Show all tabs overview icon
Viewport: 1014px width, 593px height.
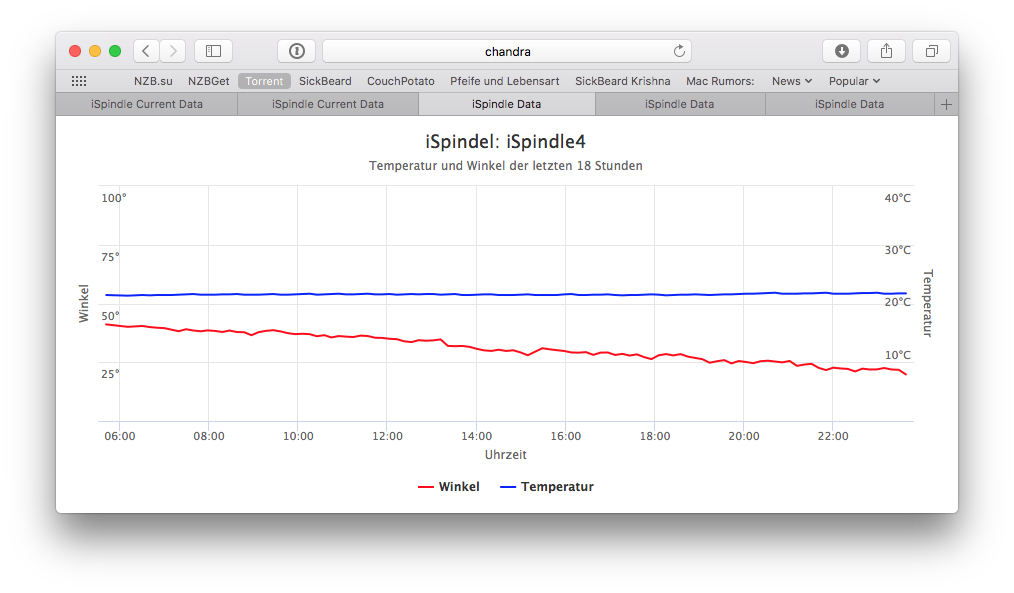(931, 51)
